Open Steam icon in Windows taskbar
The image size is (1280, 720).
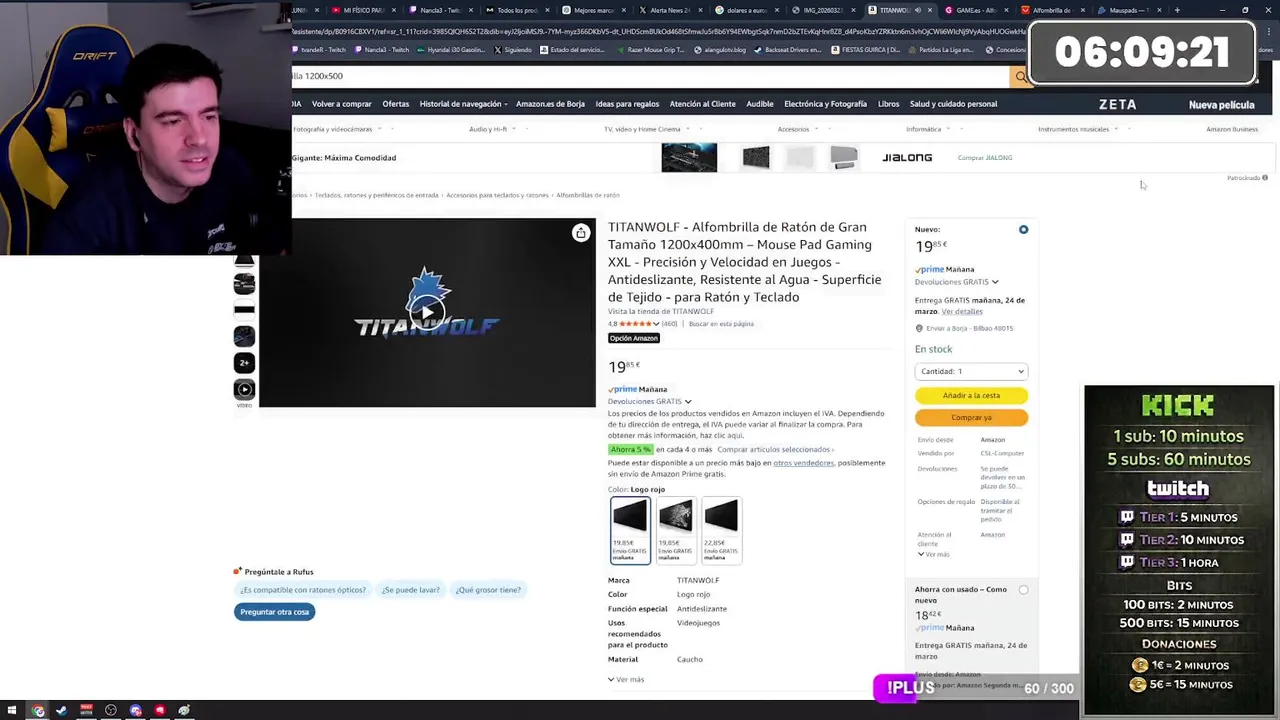62,711
